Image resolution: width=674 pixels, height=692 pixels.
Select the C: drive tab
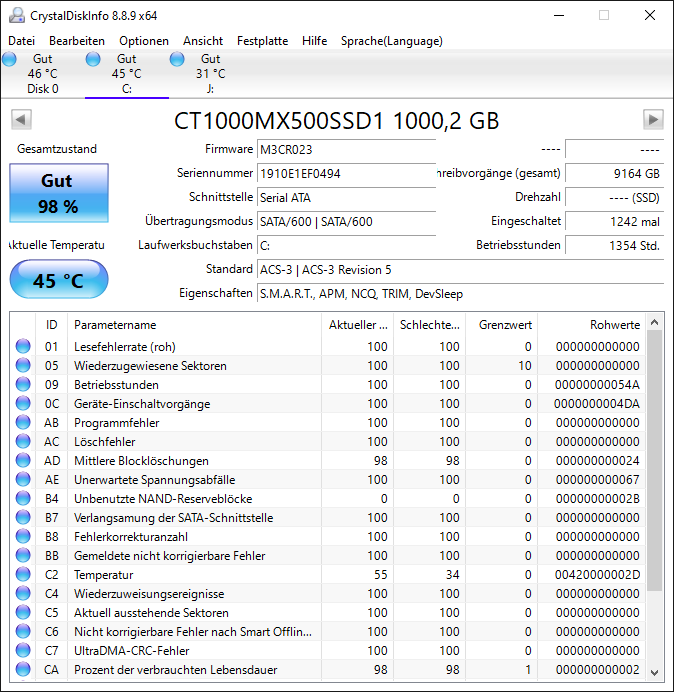point(127,74)
